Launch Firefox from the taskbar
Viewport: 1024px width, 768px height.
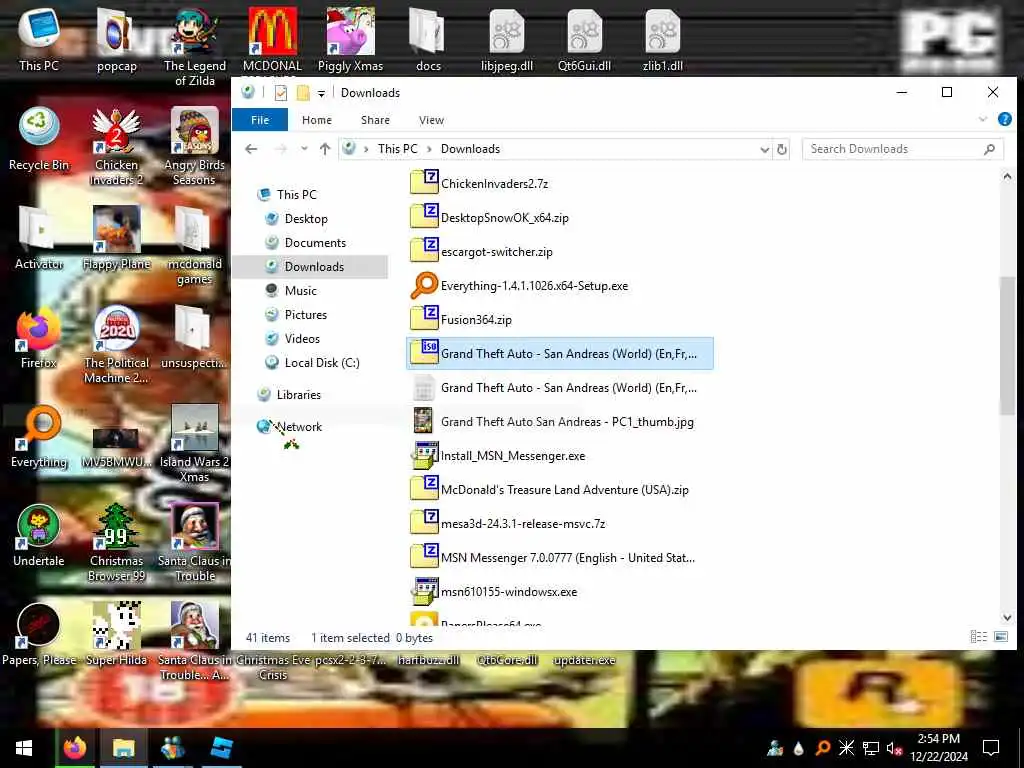coord(75,748)
